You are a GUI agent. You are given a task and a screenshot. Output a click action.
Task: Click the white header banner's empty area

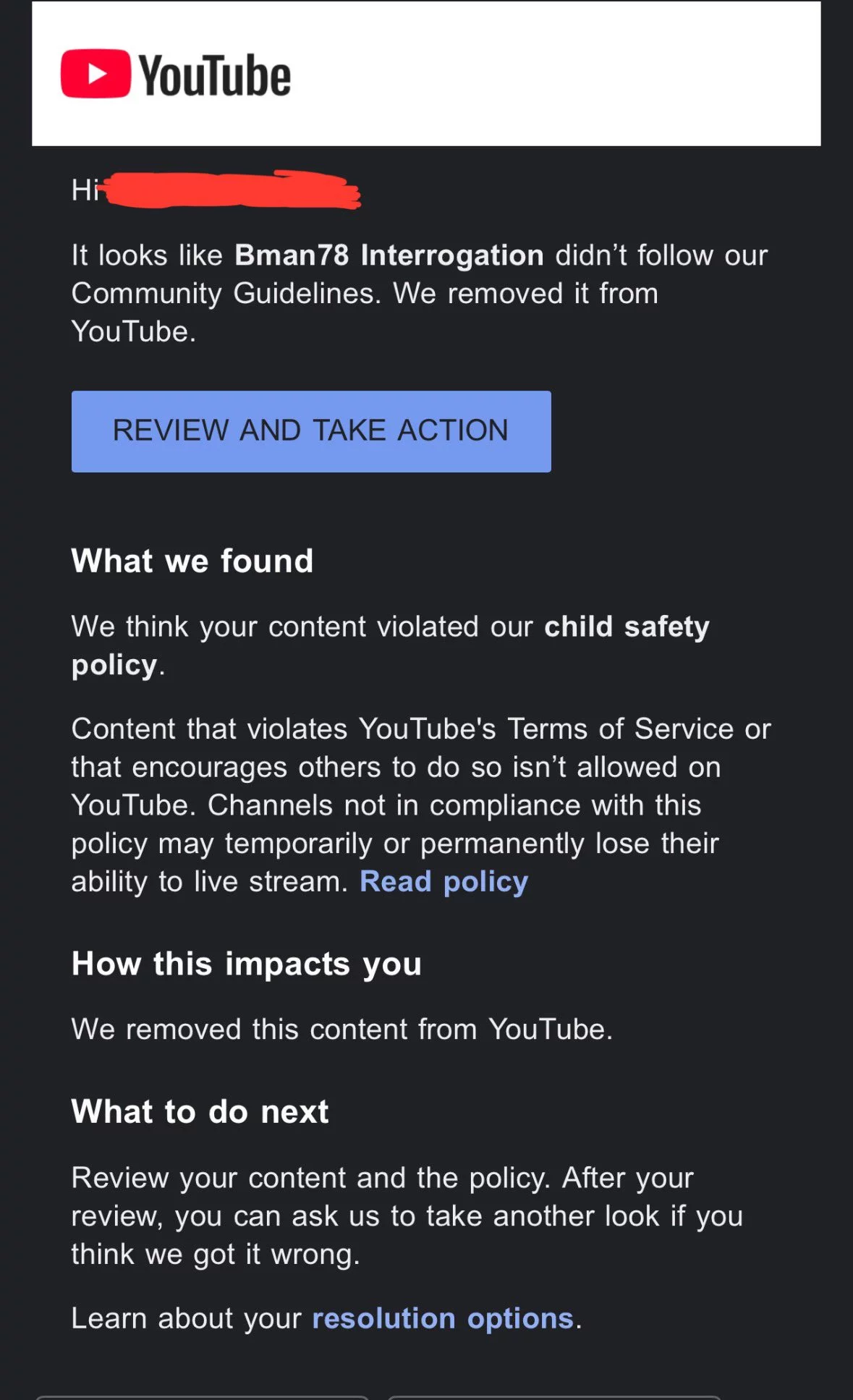(x=557, y=74)
